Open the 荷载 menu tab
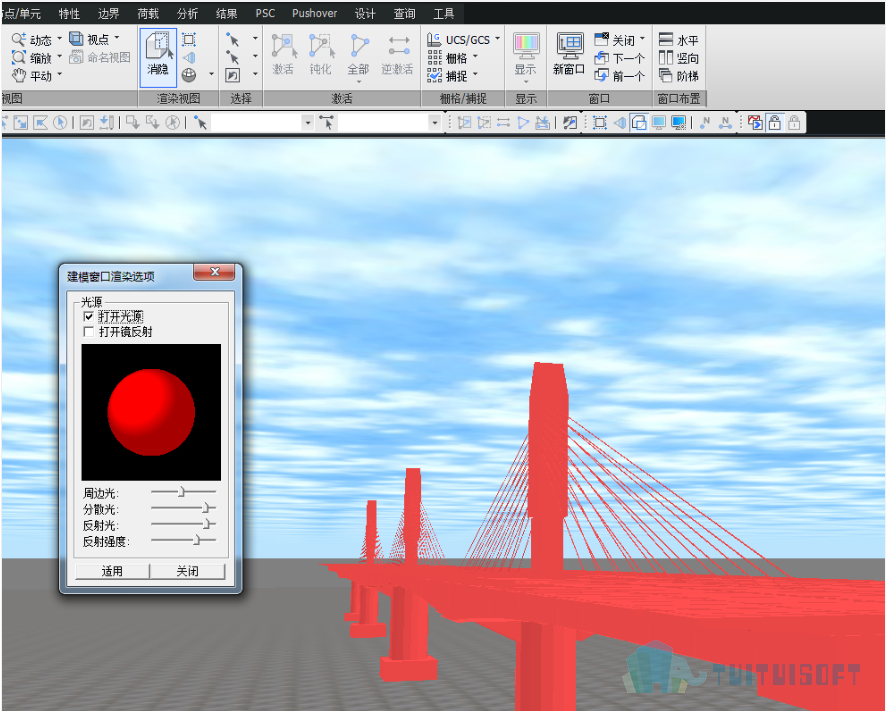 [148, 13]
